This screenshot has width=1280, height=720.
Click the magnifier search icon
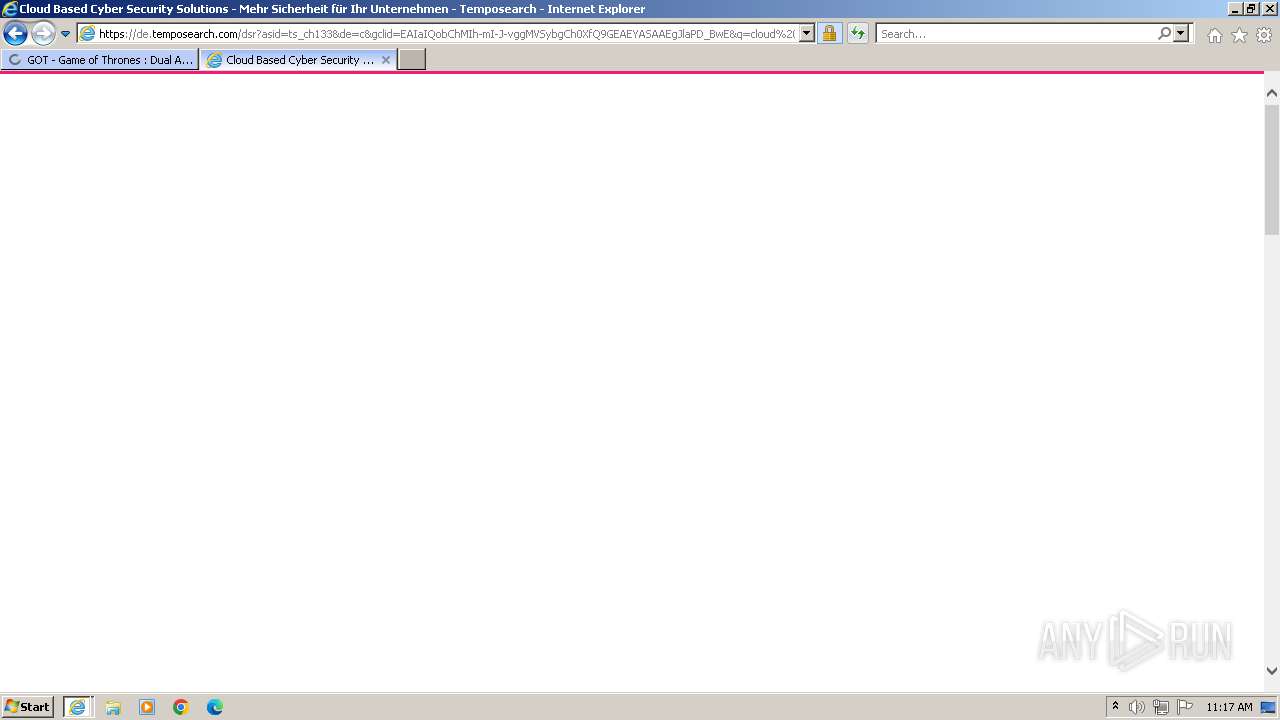[x=1164, y=34]
